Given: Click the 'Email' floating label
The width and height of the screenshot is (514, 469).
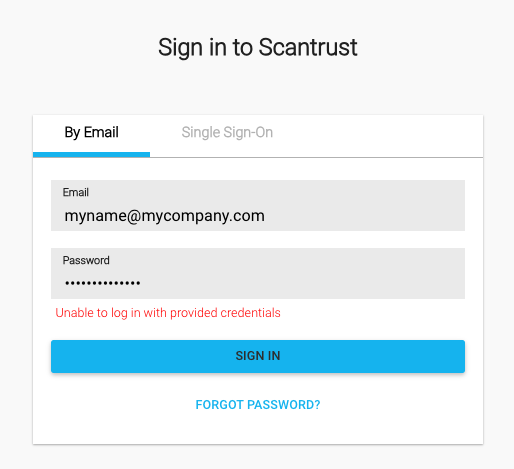Looking at the screenshot, I should [76, 192].
